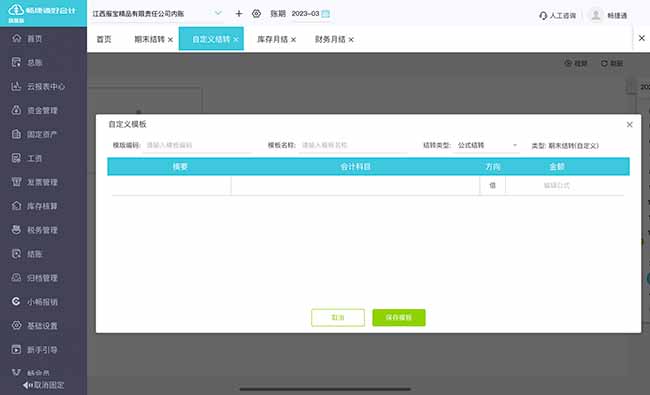Close the 自定义模板 dialog

tap(630, 124)
